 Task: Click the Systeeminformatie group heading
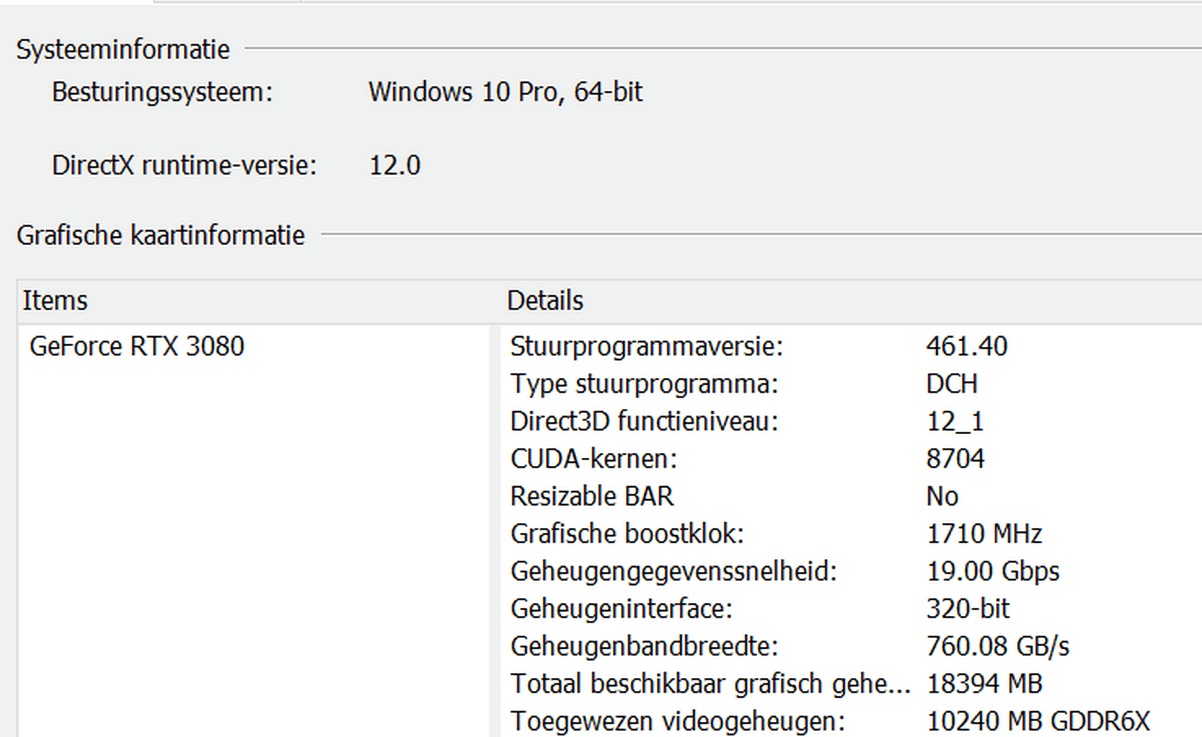point(123,49)
